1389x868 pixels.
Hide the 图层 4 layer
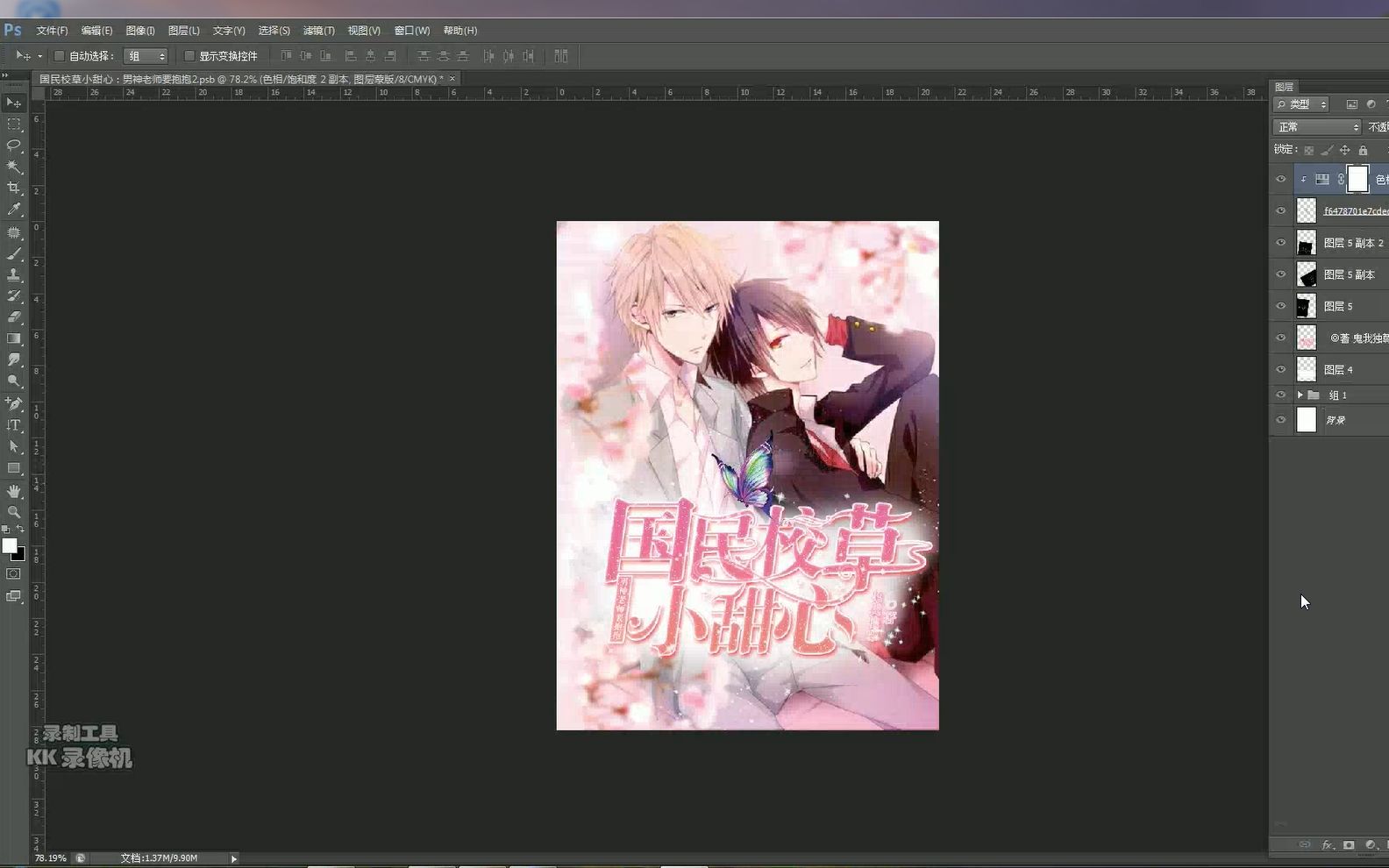point(1280,369)
